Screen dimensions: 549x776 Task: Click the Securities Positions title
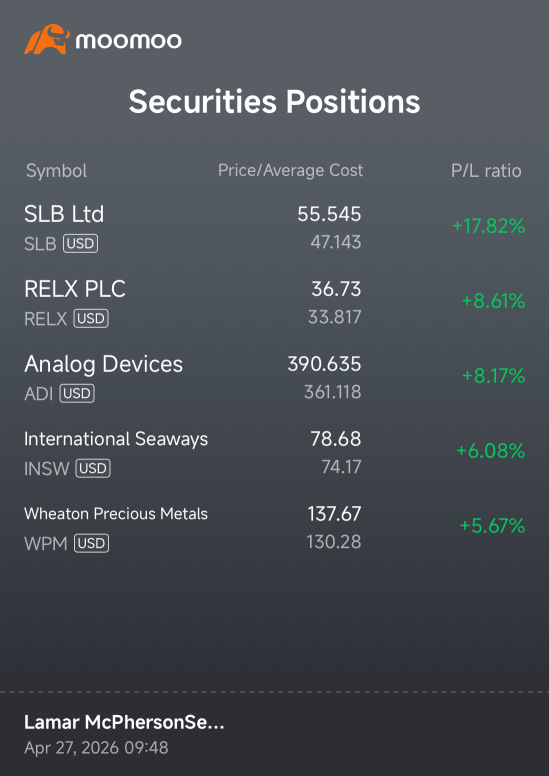click(274, 102)
